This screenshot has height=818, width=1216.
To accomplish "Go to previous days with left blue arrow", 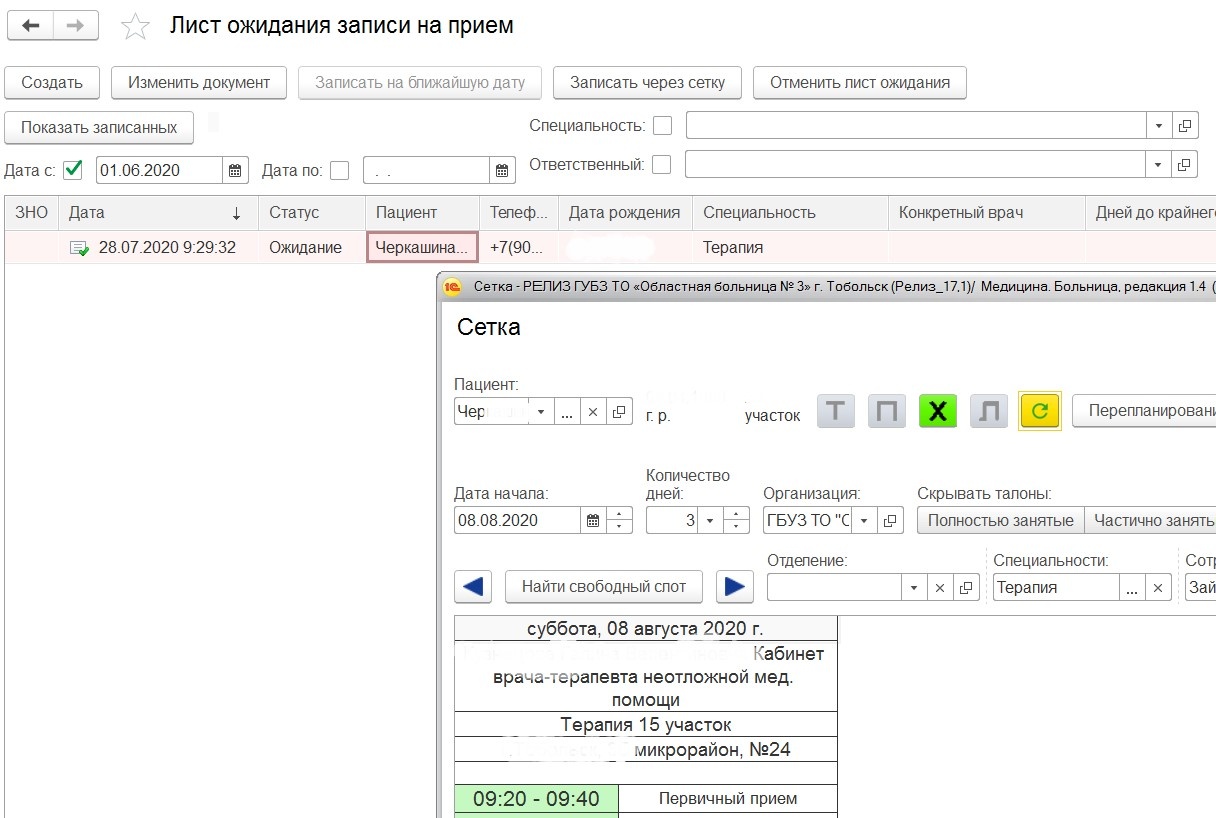I will (473, 587).
